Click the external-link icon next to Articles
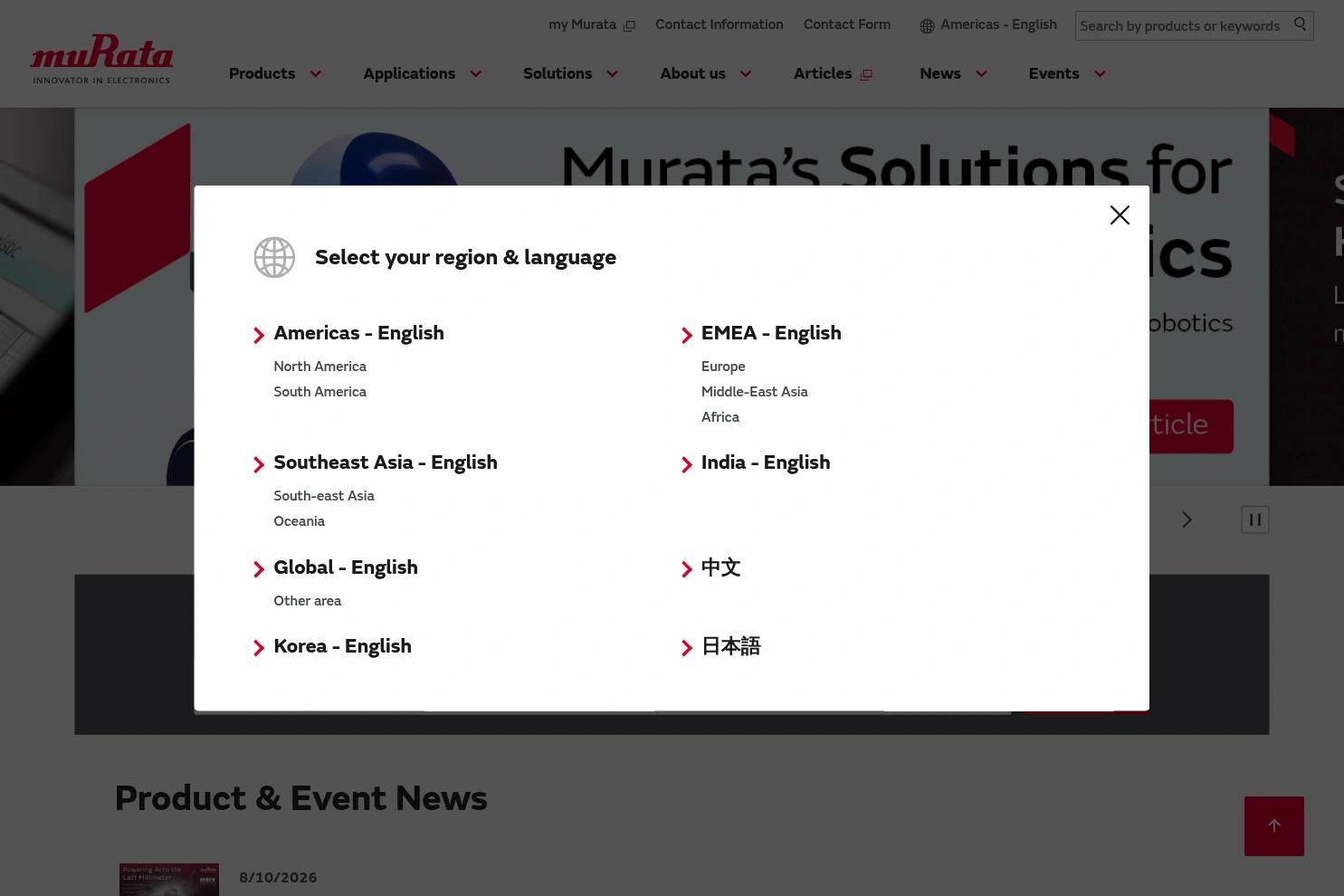 (866, 75)
